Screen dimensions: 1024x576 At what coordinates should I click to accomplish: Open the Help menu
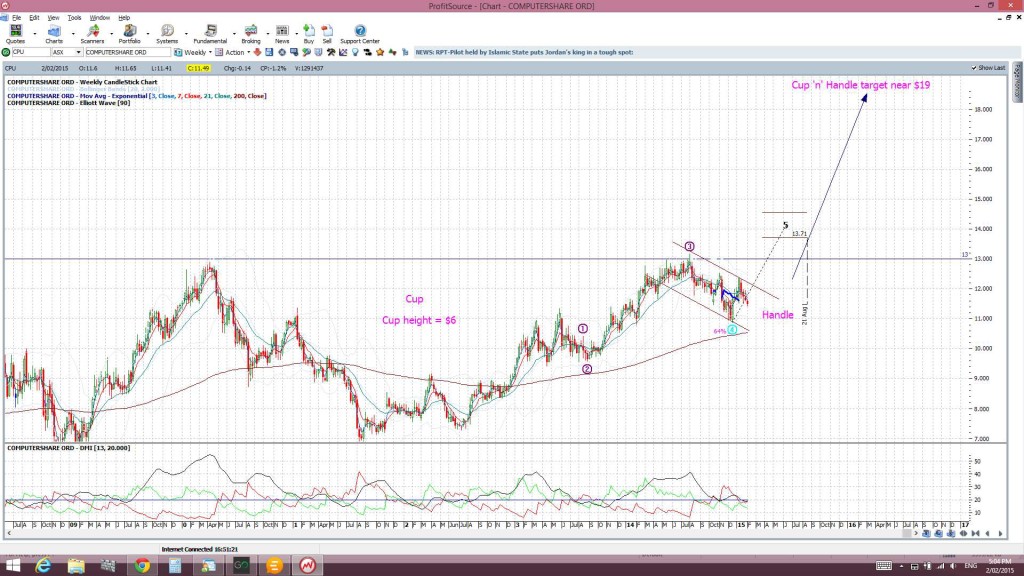pyautogui.click(x=124, y=18)
